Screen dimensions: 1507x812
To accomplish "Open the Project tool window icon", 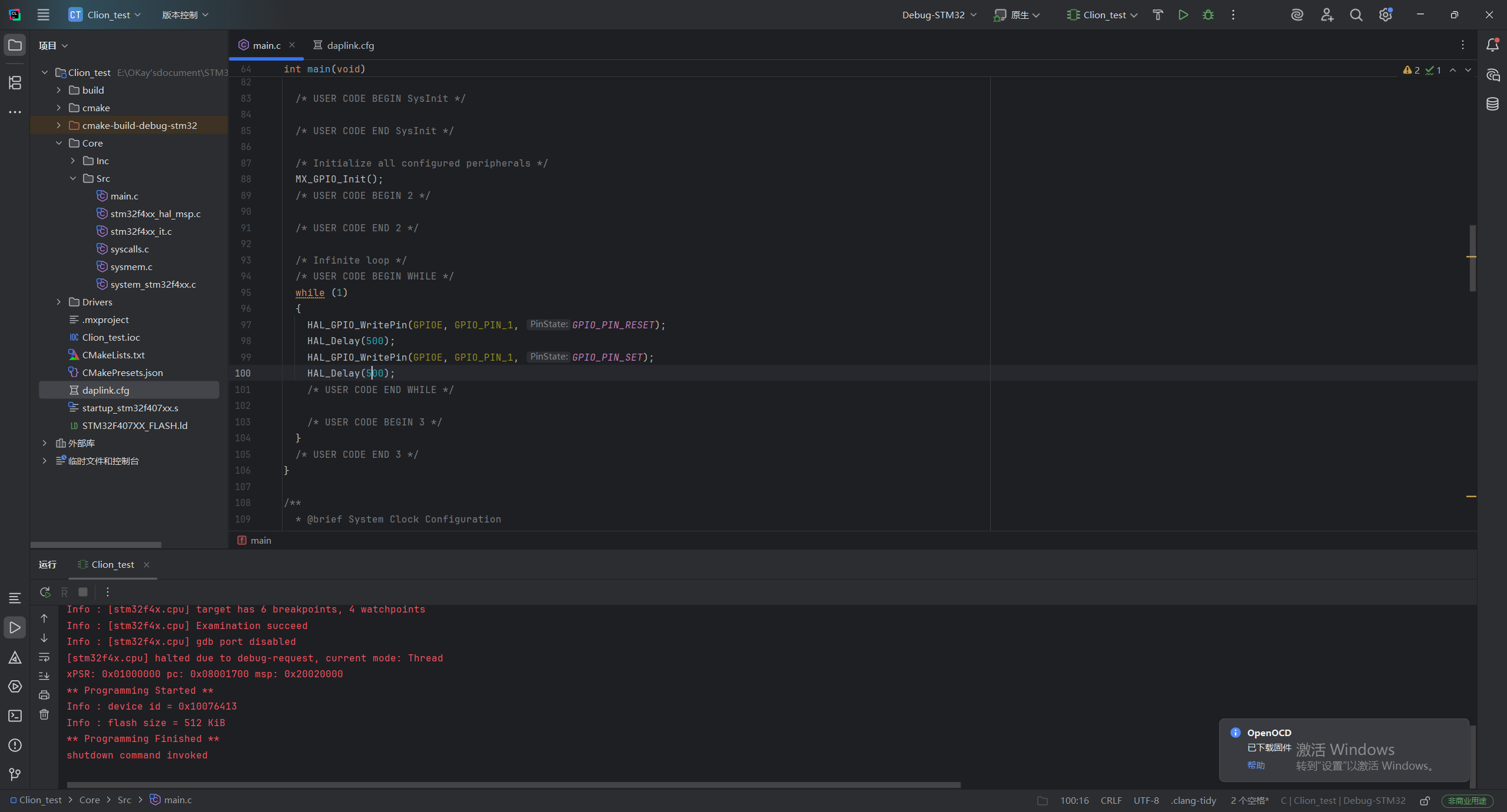I will (x=15, y=45).
